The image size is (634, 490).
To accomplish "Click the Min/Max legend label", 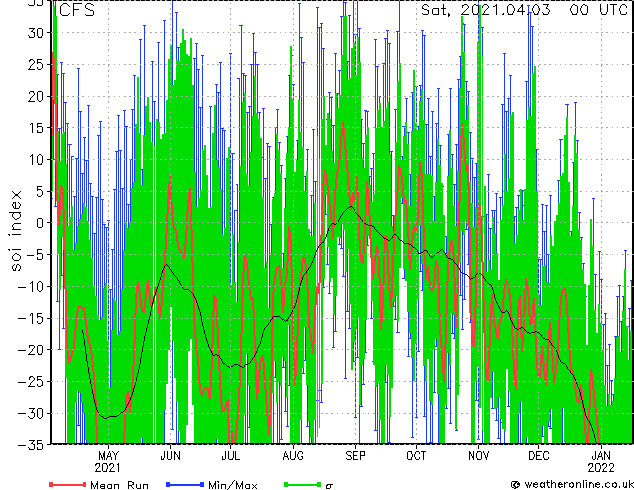I will click(x=232, y=485).
